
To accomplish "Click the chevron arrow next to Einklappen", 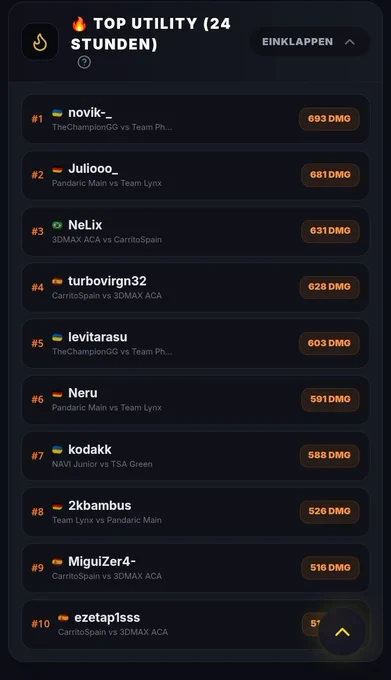I will pos(350,42).
